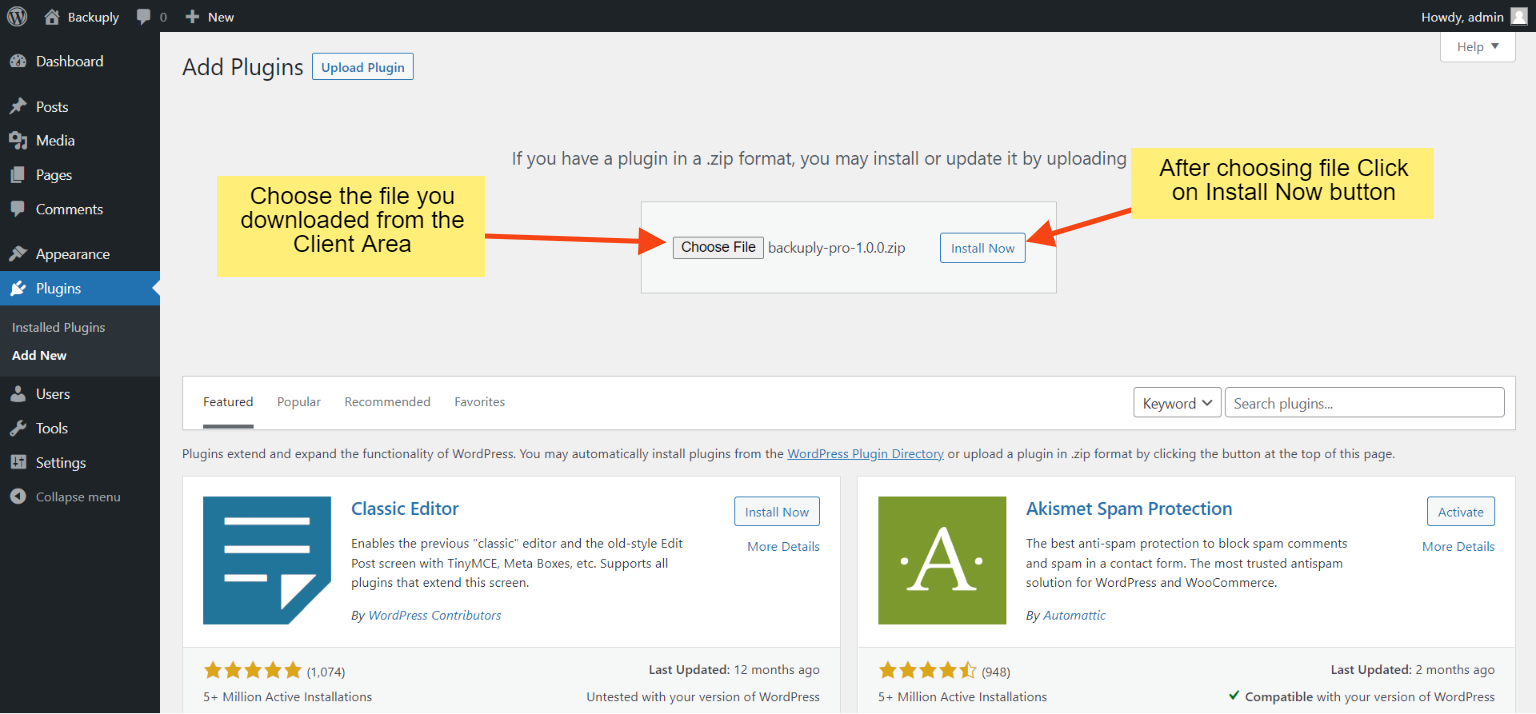1536x714 pixels.
Task: Expand the Help dropdown tab
Action: tap(1477, 47)
